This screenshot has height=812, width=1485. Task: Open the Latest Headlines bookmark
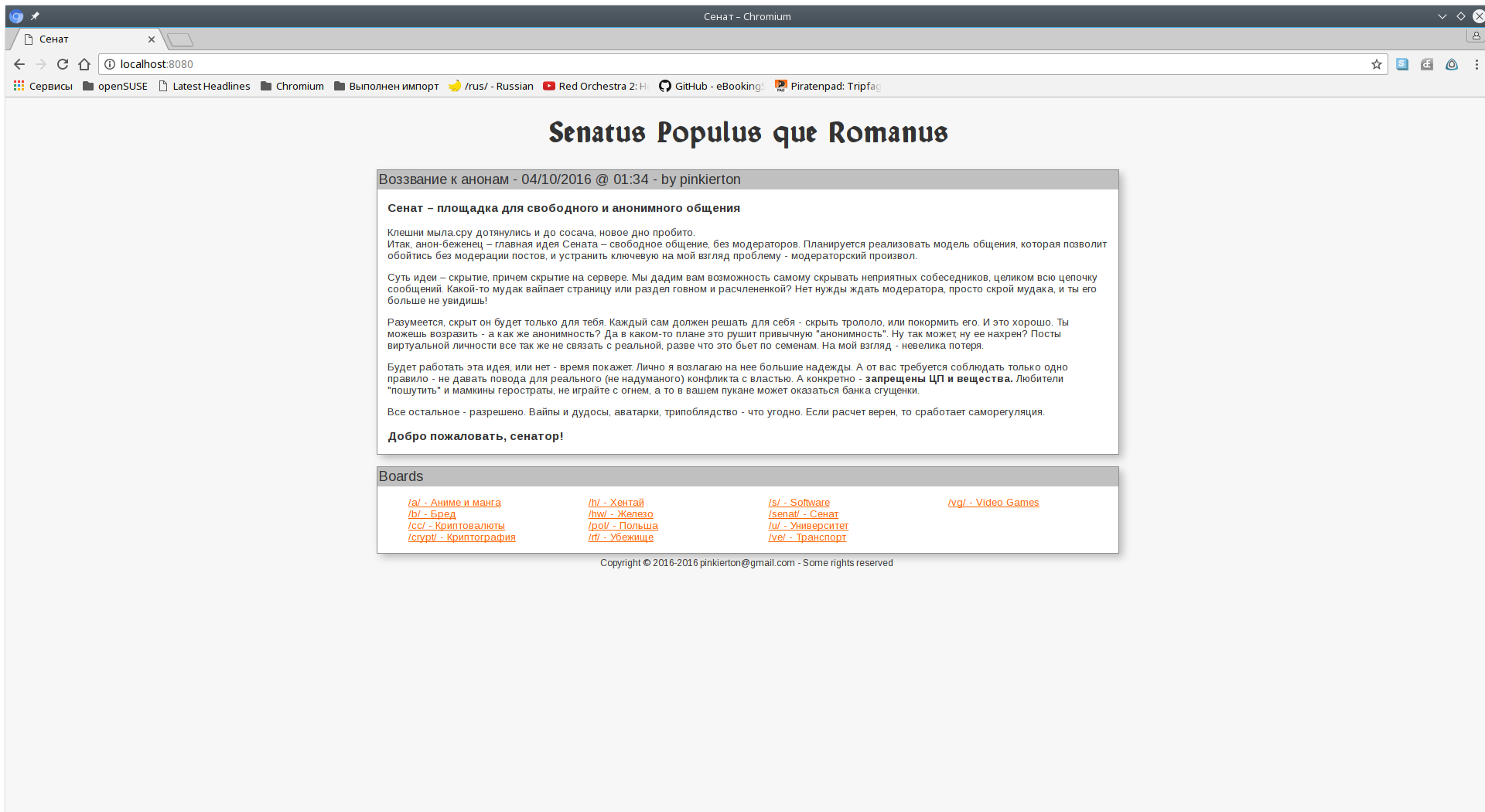point(204,86)
